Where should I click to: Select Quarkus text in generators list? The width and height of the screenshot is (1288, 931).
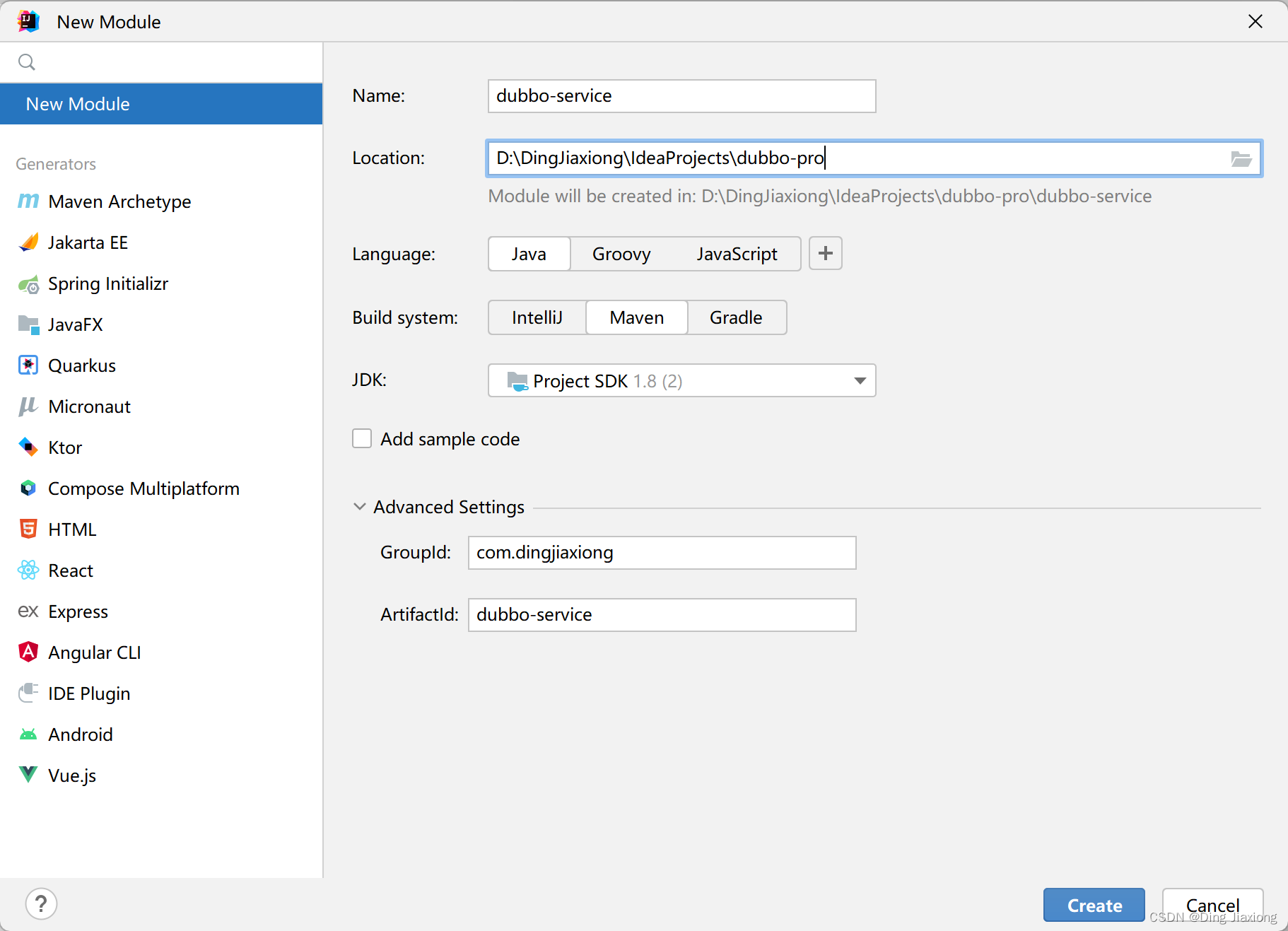tap(82, 365)
